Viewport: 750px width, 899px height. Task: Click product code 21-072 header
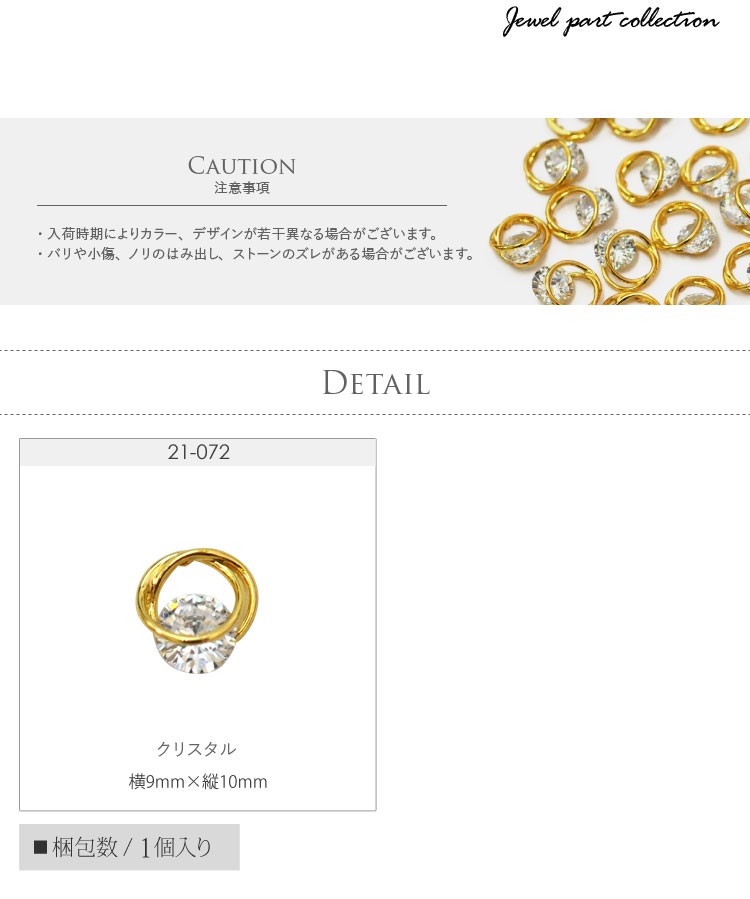[x=198, y=452]
